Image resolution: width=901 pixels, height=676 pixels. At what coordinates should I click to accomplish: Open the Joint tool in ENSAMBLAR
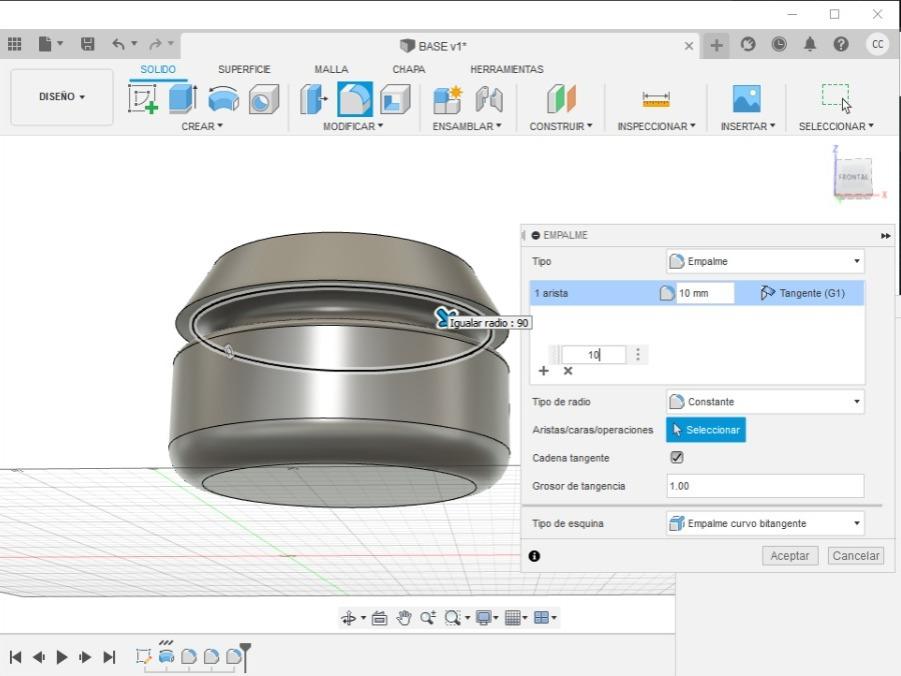[489, 99]
